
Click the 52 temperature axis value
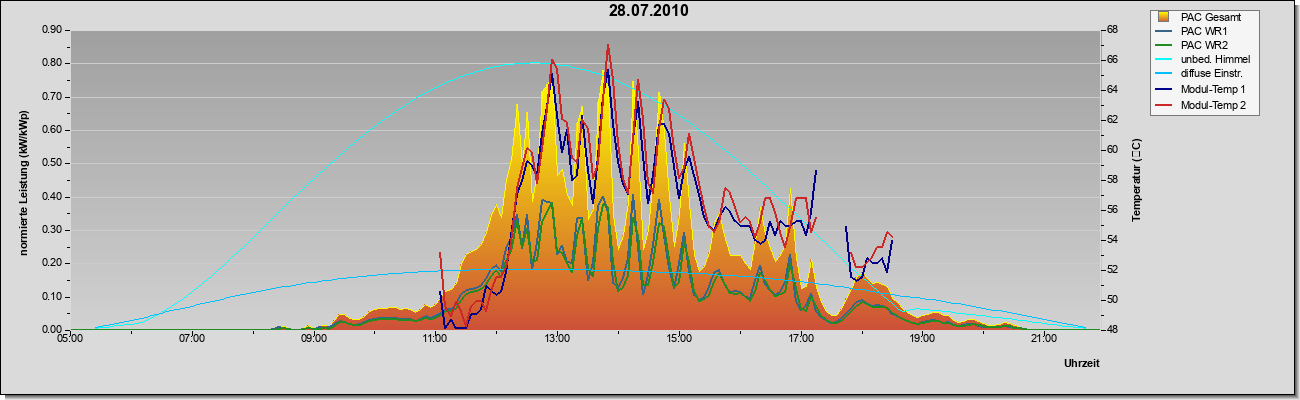click(1111, 270)
